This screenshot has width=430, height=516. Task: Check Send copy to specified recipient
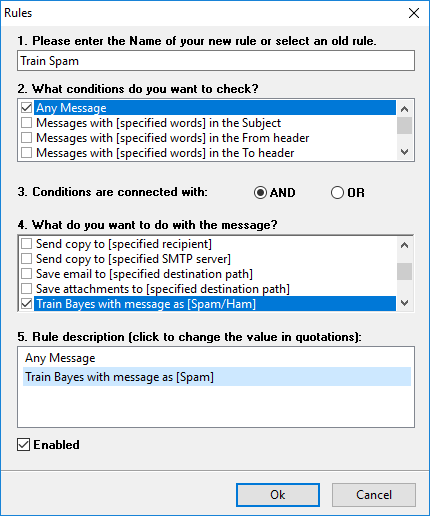pos(26,244)
